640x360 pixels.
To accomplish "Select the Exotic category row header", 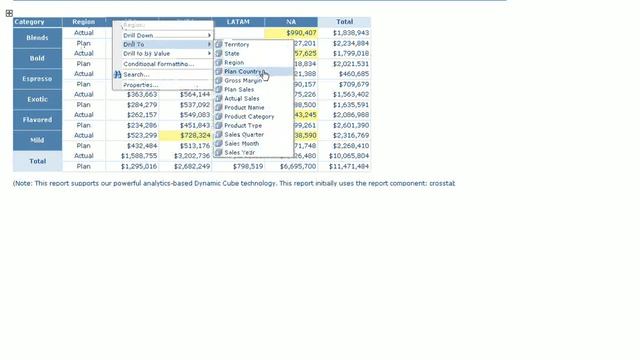I will (x=38, y=99).
